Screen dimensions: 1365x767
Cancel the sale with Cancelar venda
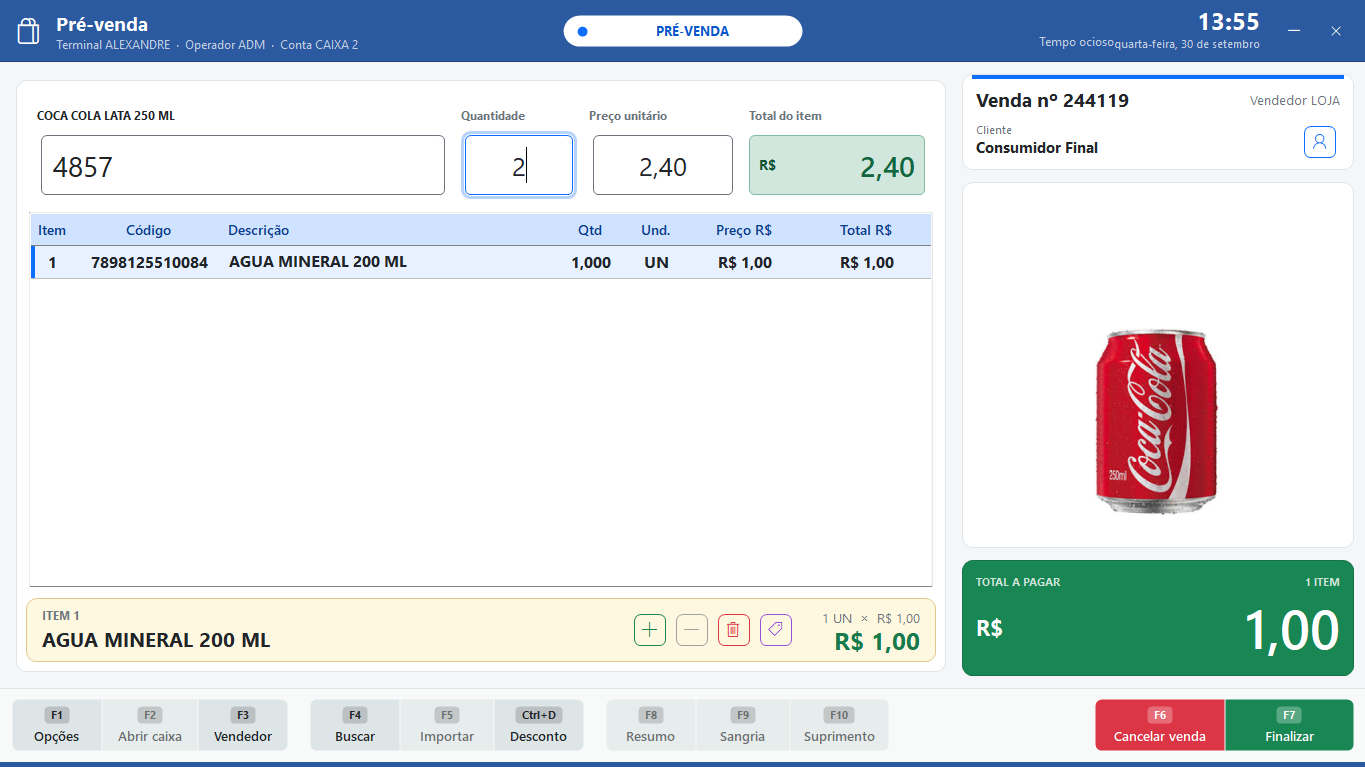(1160, 726)
